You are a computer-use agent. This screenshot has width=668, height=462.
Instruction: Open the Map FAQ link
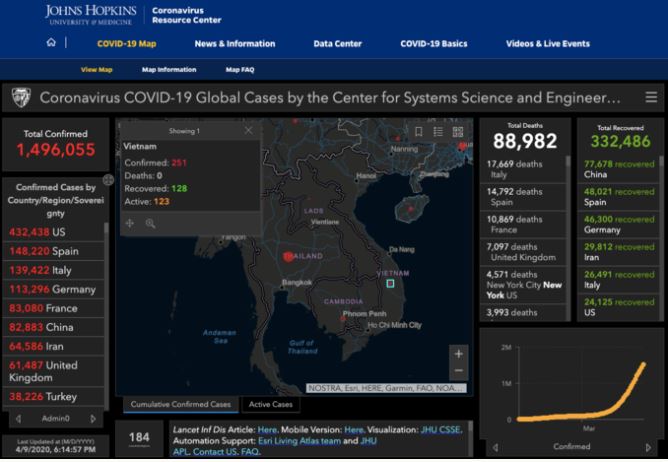(239, 70)
